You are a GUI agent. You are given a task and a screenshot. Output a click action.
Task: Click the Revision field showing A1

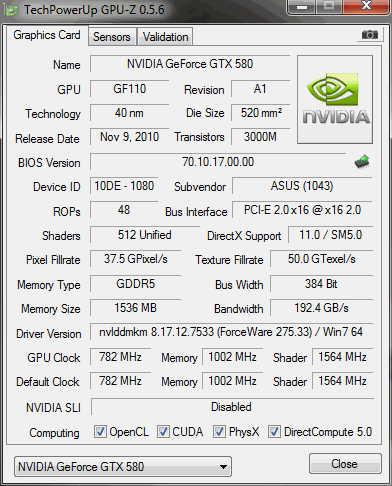(x=260, y=89)
